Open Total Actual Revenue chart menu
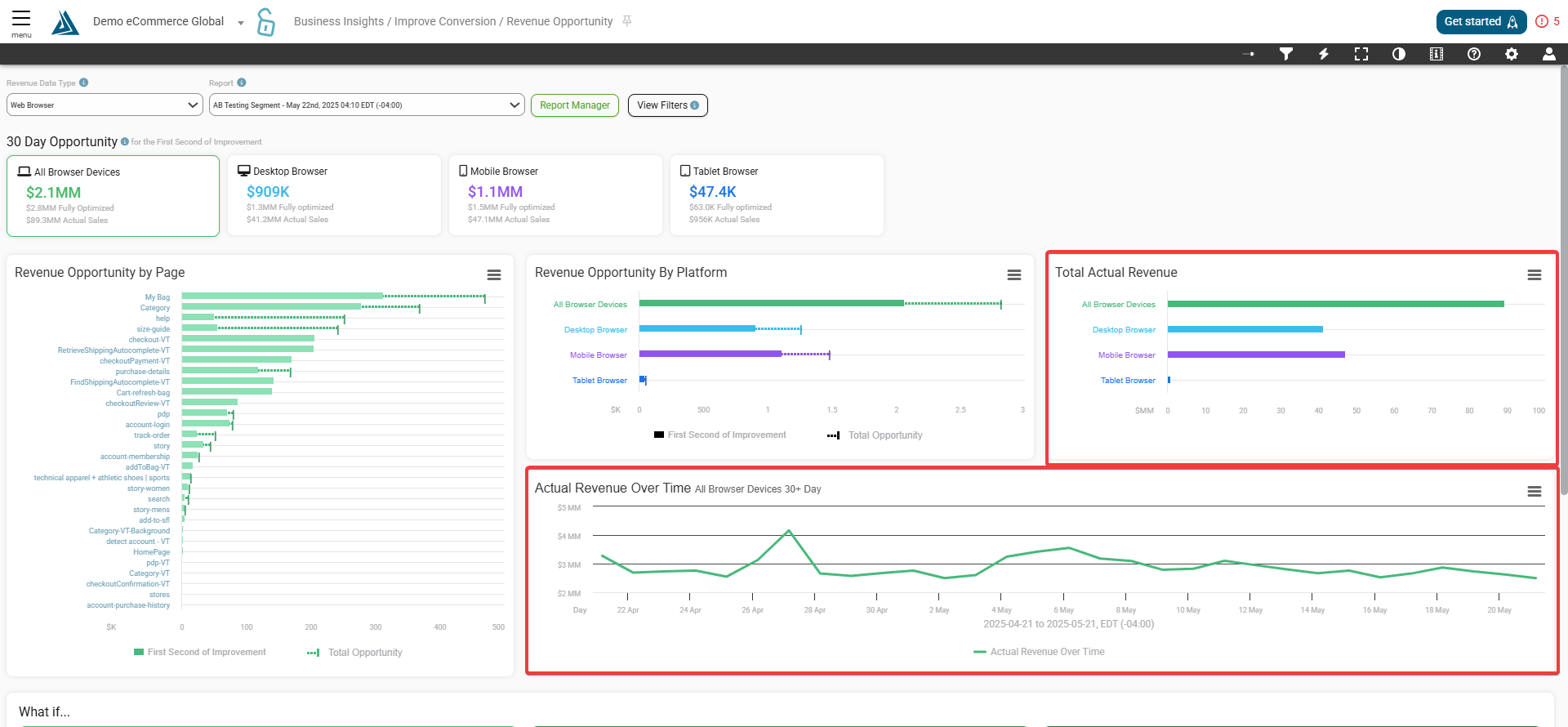The width and height of the screenshot is (1568, 727). tap(1535, 275)
